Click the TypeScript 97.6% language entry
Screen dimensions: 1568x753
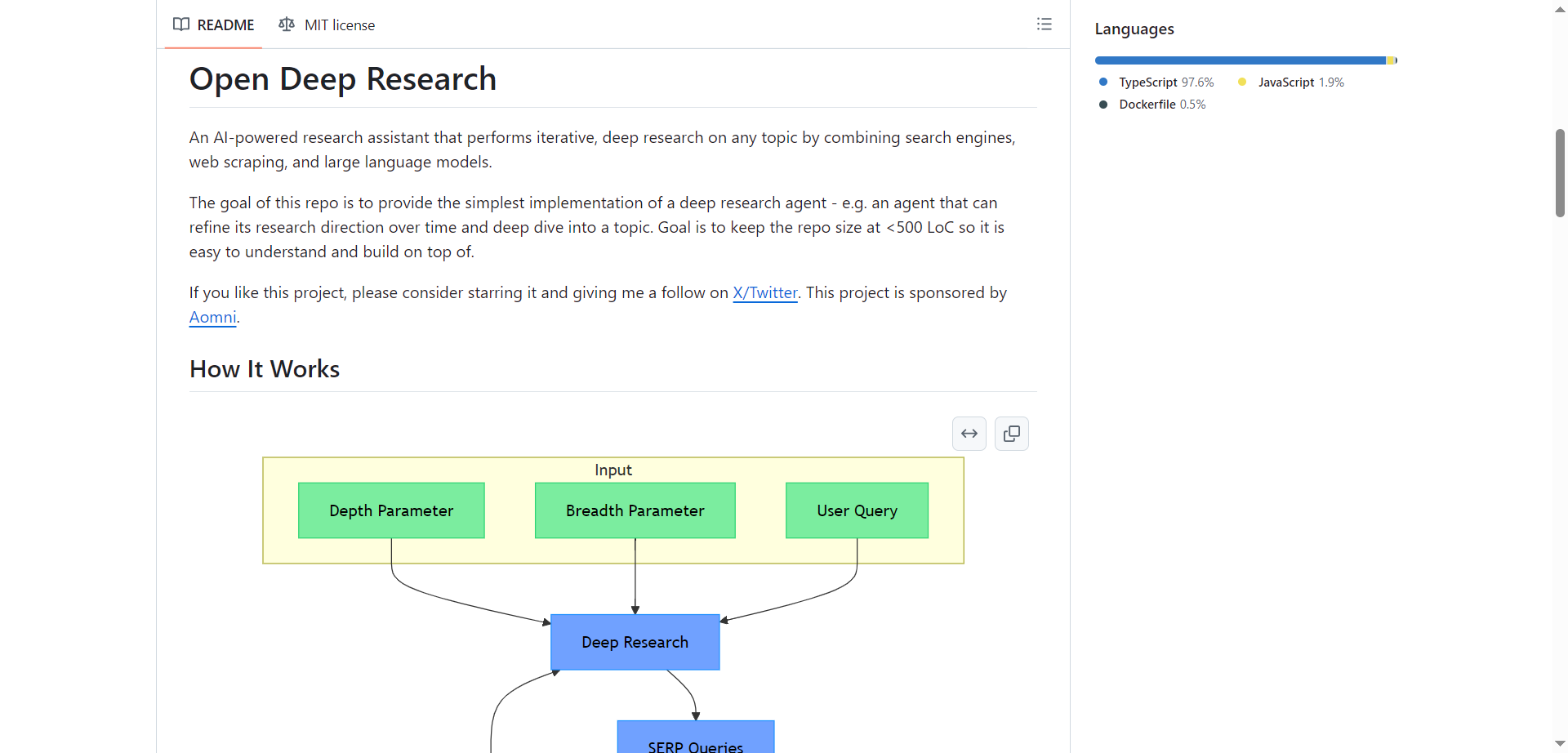(x=1166, y=82)
